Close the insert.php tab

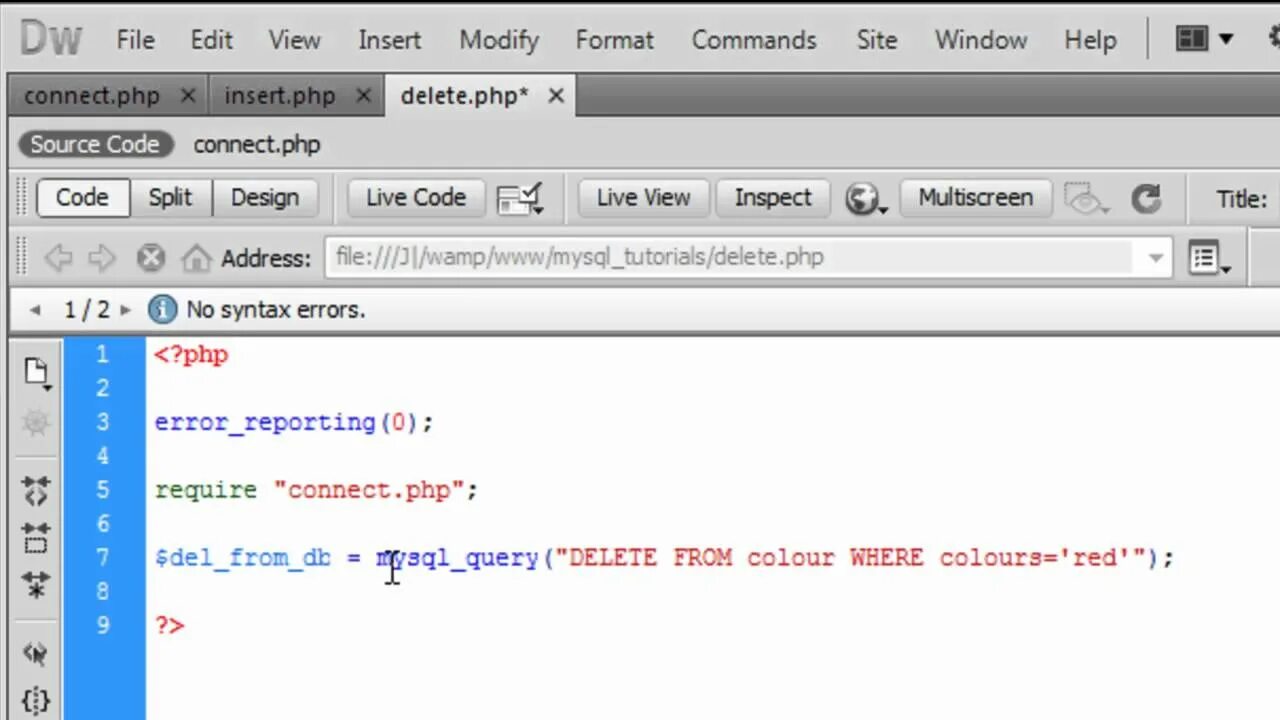click(363, 96)
